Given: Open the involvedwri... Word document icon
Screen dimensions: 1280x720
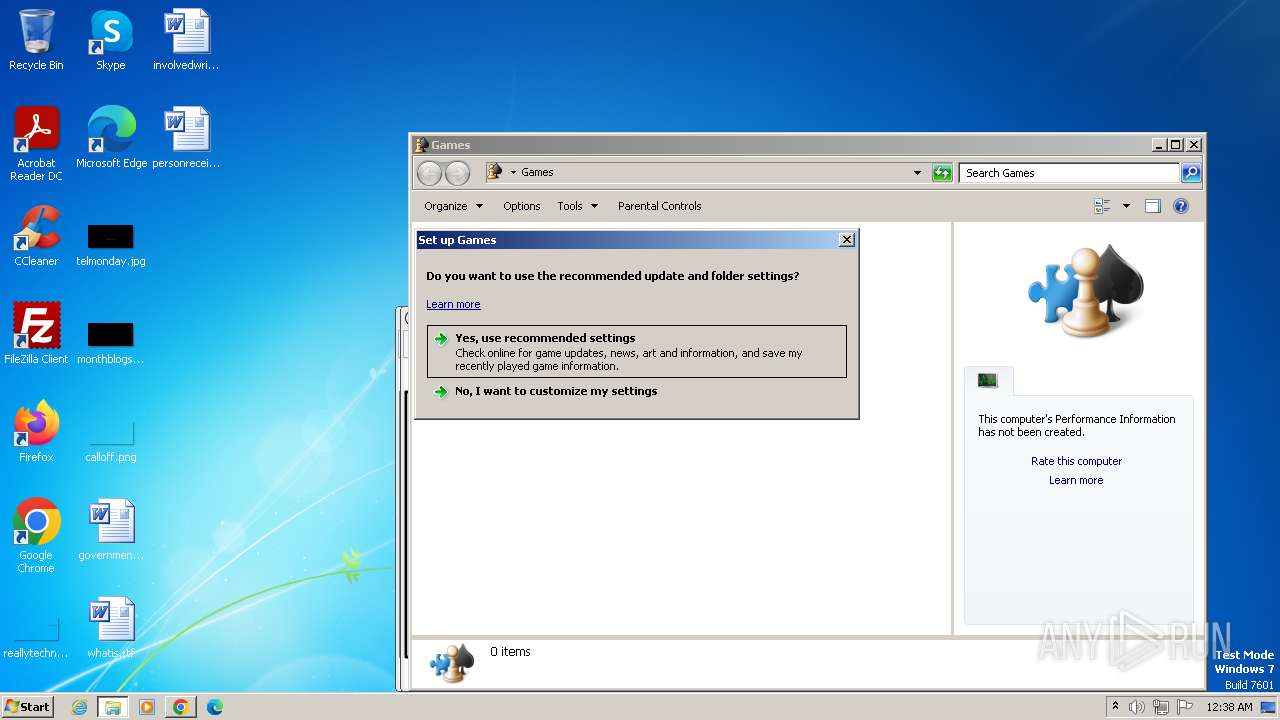Looking at the screenshot, I should click(x=186, y=40).
